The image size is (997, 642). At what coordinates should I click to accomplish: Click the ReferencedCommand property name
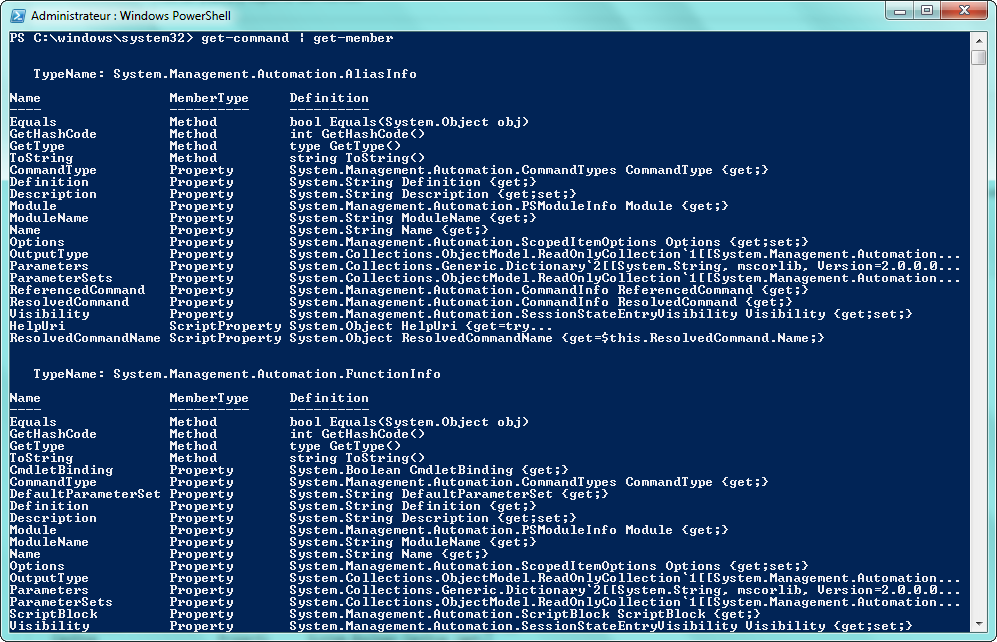[x=77, y=290]
